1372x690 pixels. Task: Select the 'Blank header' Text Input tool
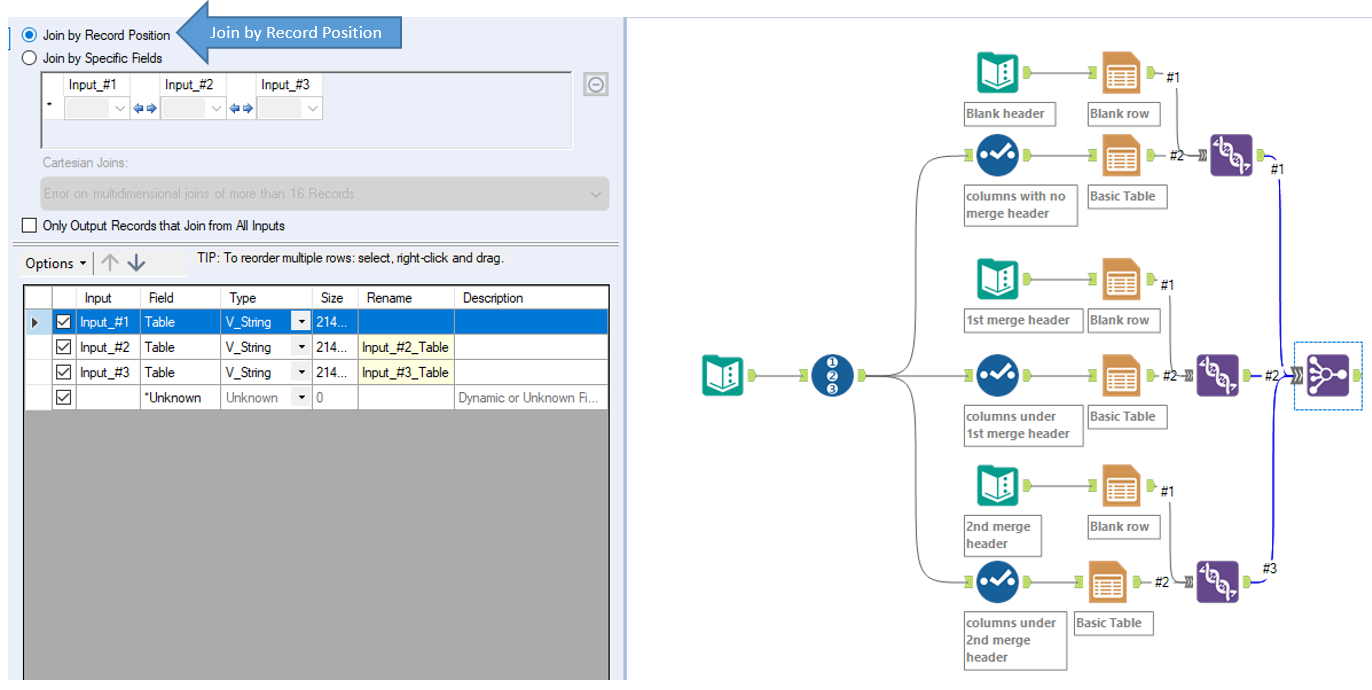[997, 72]
